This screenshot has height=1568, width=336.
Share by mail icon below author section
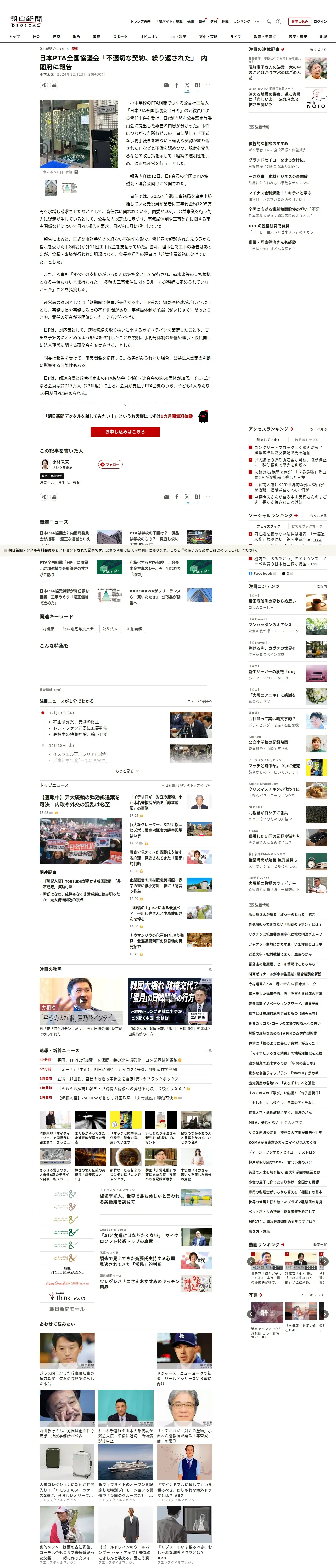click(x=166, y=497)
